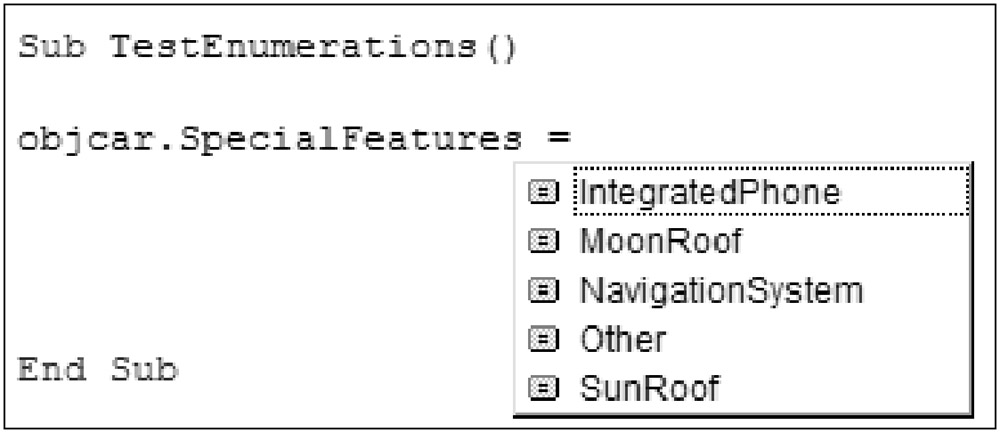
Task: Click the enum icon beside Other
Action: tap(543, 340)
